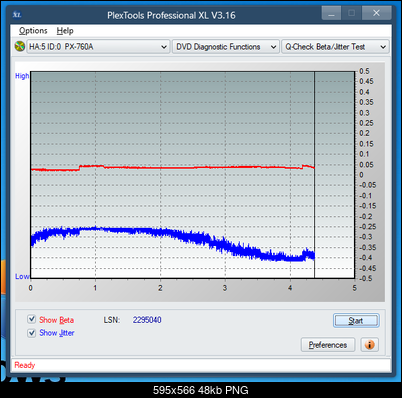The width and height of the screenshot is (402, 398).
Task: Open the Help menu
Action: pyautogui.click(x=65, y=31)
